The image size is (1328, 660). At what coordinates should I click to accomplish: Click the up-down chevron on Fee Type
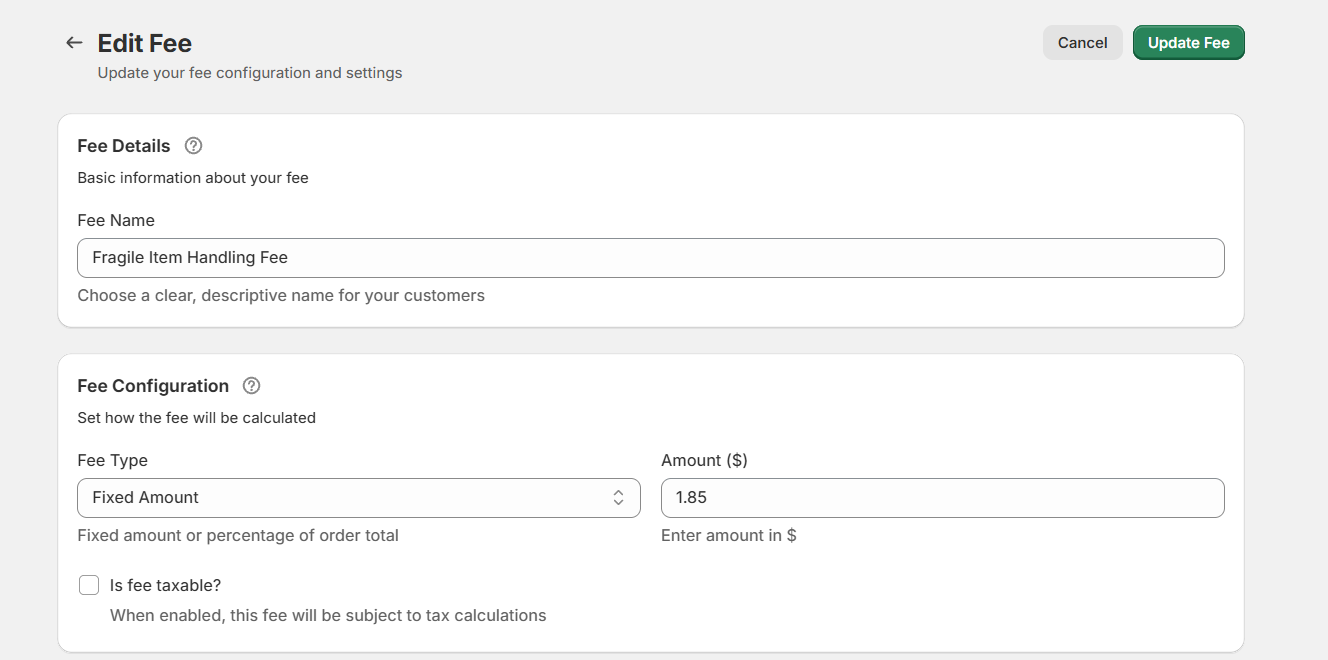(617, 497)
